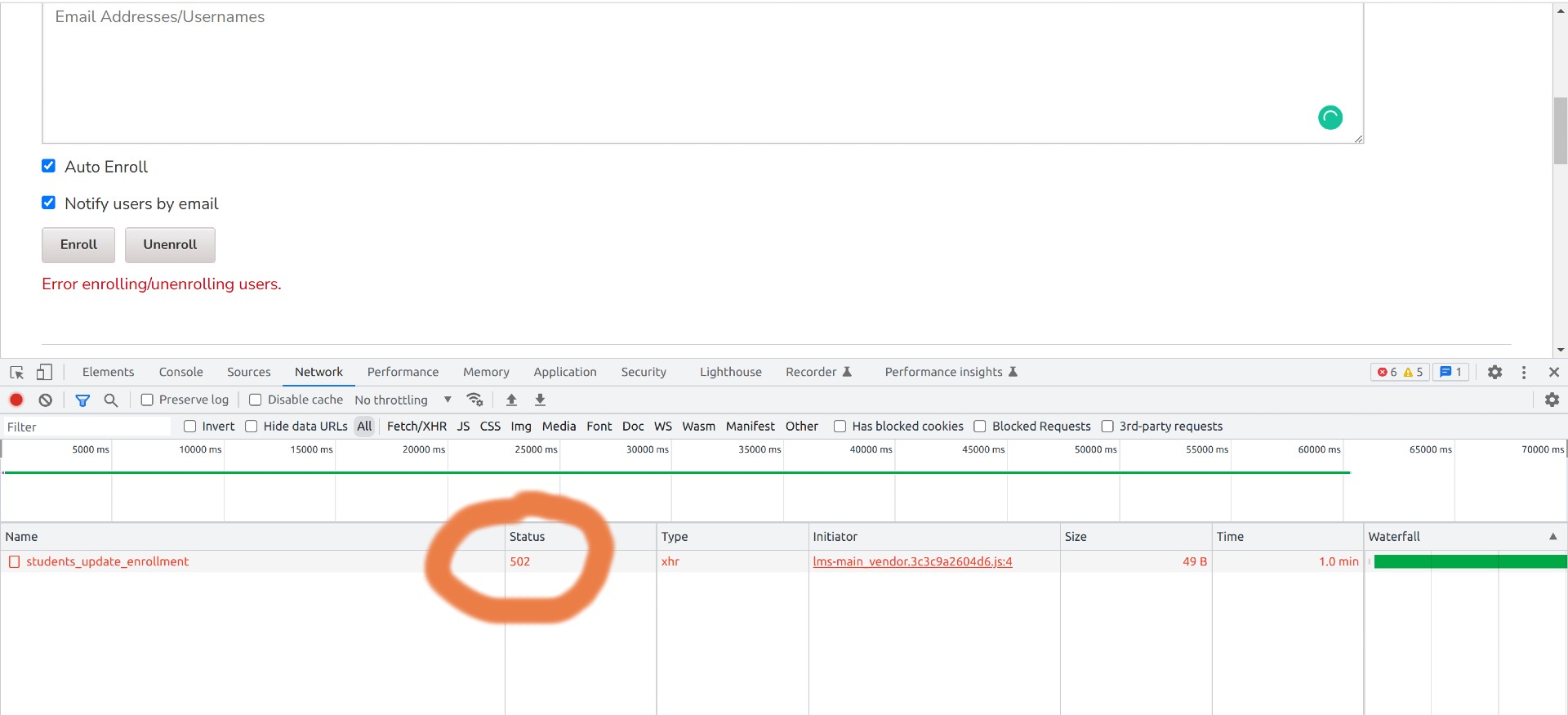Switch to the Console tab
This screenshot has height=715, width=1568.
coord(180,372)
